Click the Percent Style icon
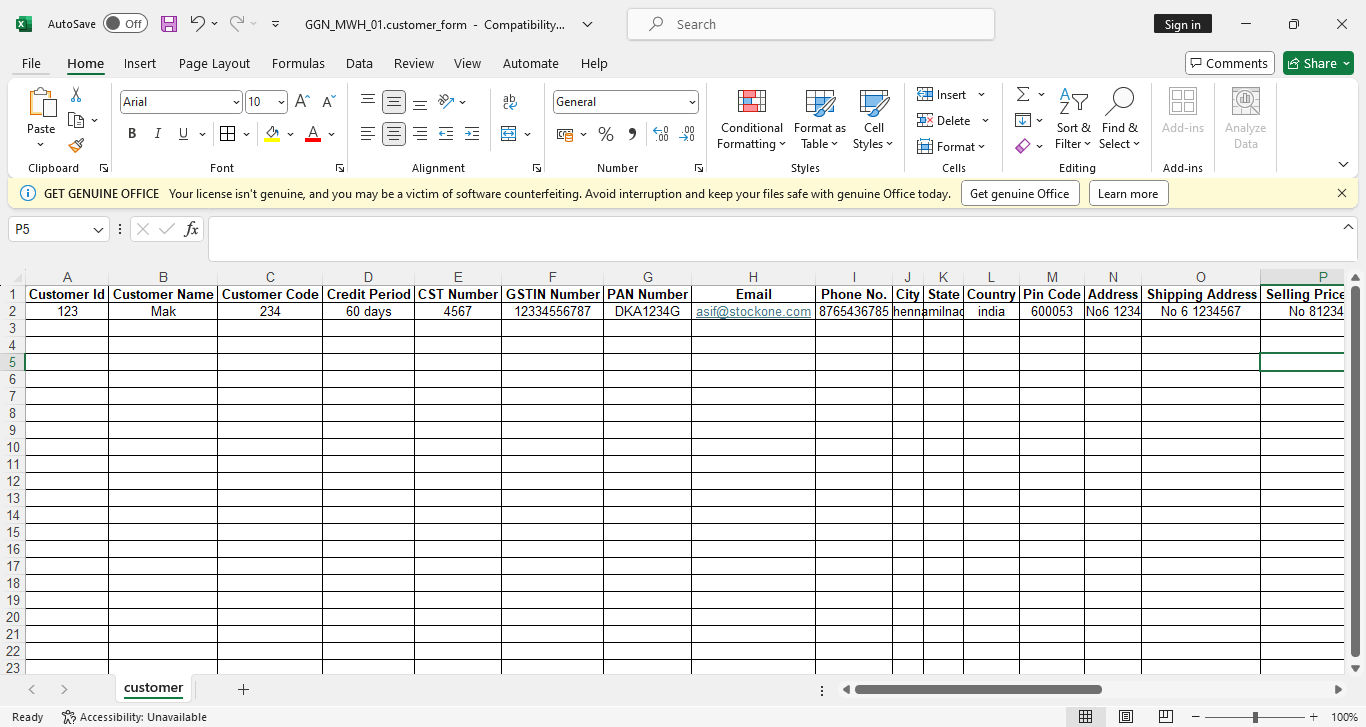 605,134
